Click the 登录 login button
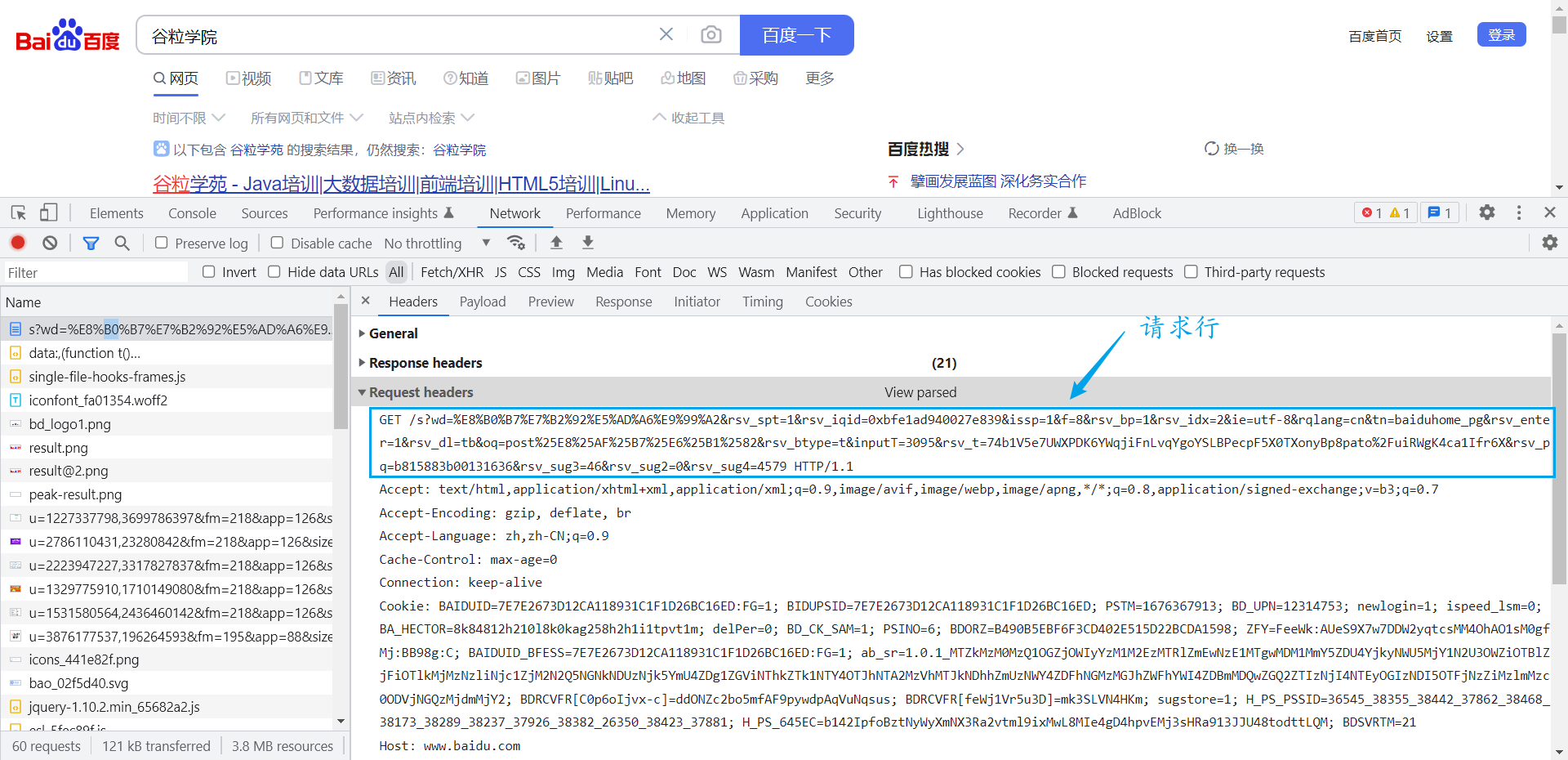The height and width of the screenshot is (760, 1568). click(x=1502, y=34)
